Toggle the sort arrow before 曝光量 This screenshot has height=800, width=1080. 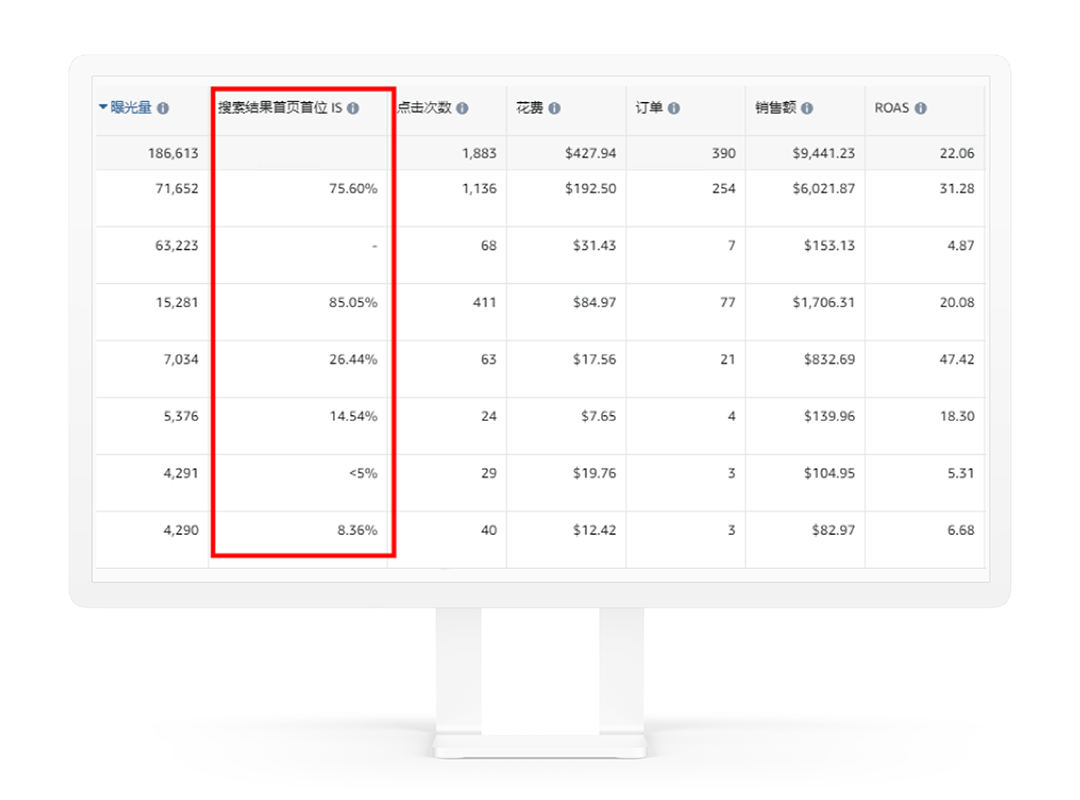point(103,107)
